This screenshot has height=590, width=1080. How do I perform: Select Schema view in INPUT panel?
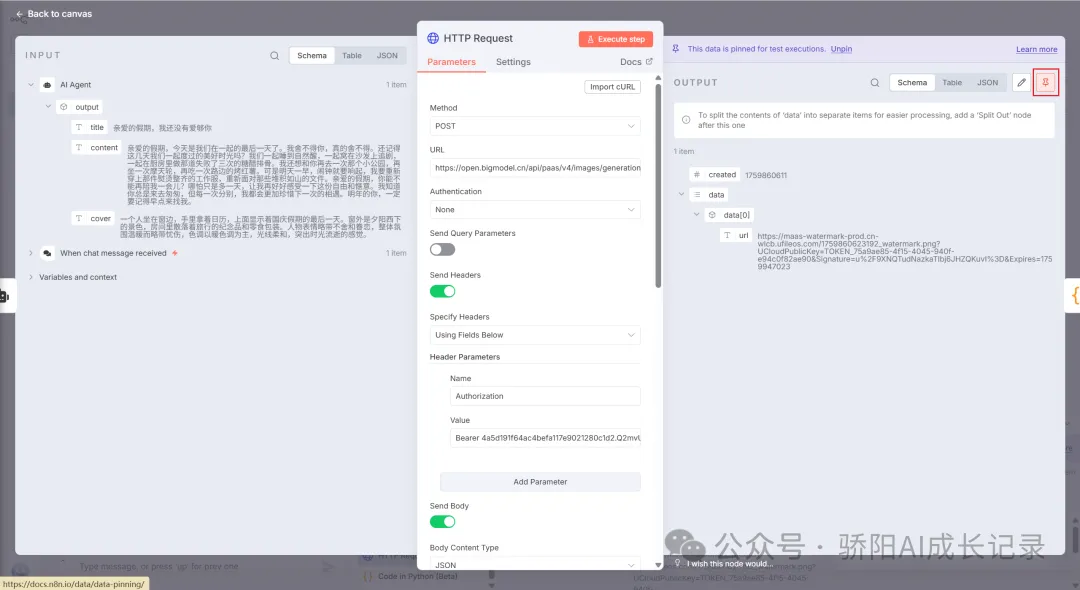coord(312,56)
